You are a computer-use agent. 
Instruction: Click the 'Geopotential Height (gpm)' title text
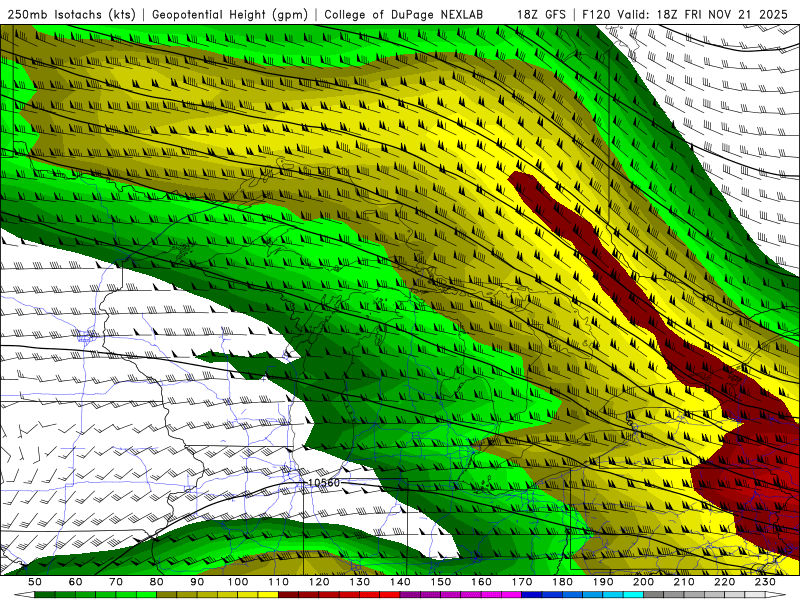230,15
